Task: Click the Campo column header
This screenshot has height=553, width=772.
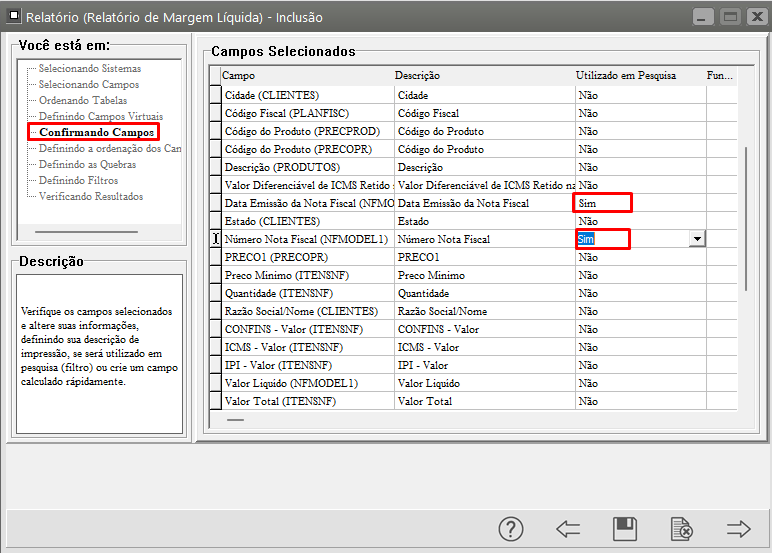Action: (x=238, y=75)
